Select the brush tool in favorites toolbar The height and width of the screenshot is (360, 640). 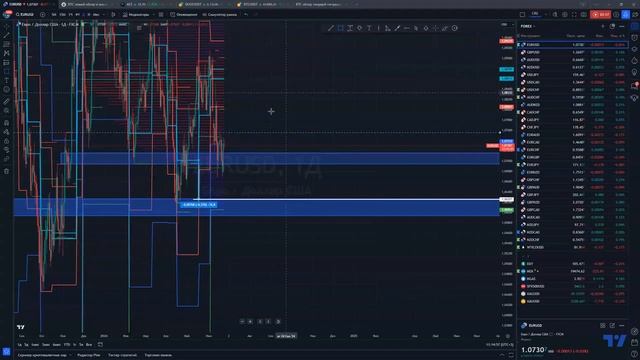pyautogui.click(x=397, y=28)
